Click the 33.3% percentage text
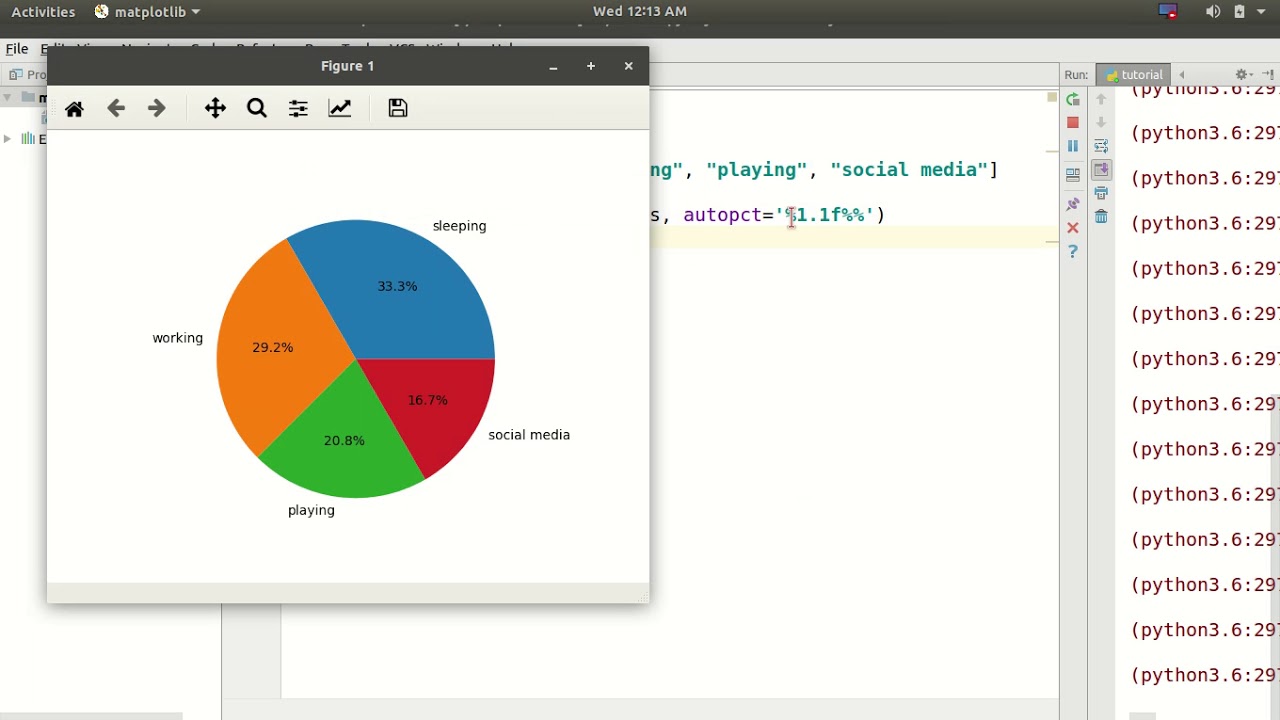Image resolution: width=1280 pixels, height=720 pixels. 397,286
